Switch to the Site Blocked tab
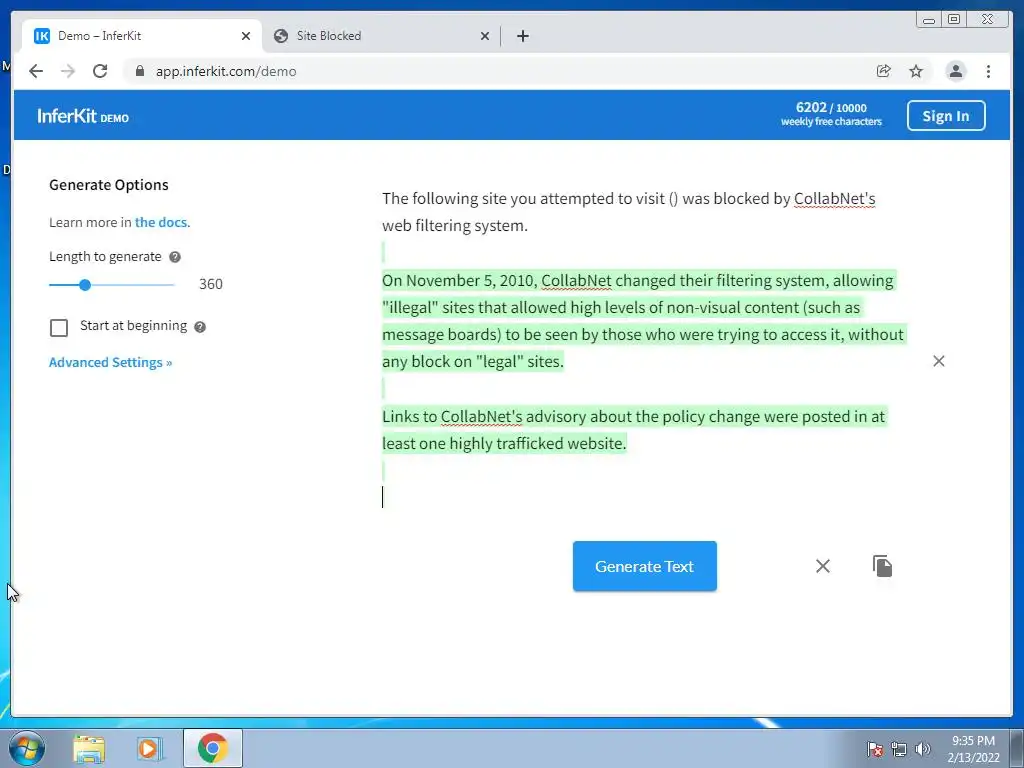This screenshot has height=768, width=1024. 381,36
